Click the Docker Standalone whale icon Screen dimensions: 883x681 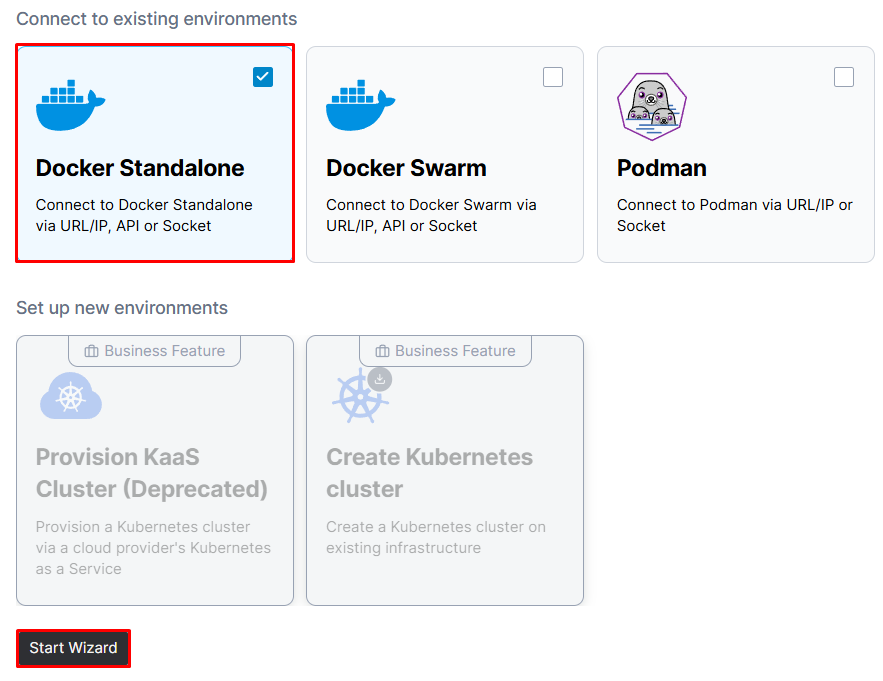70,105
